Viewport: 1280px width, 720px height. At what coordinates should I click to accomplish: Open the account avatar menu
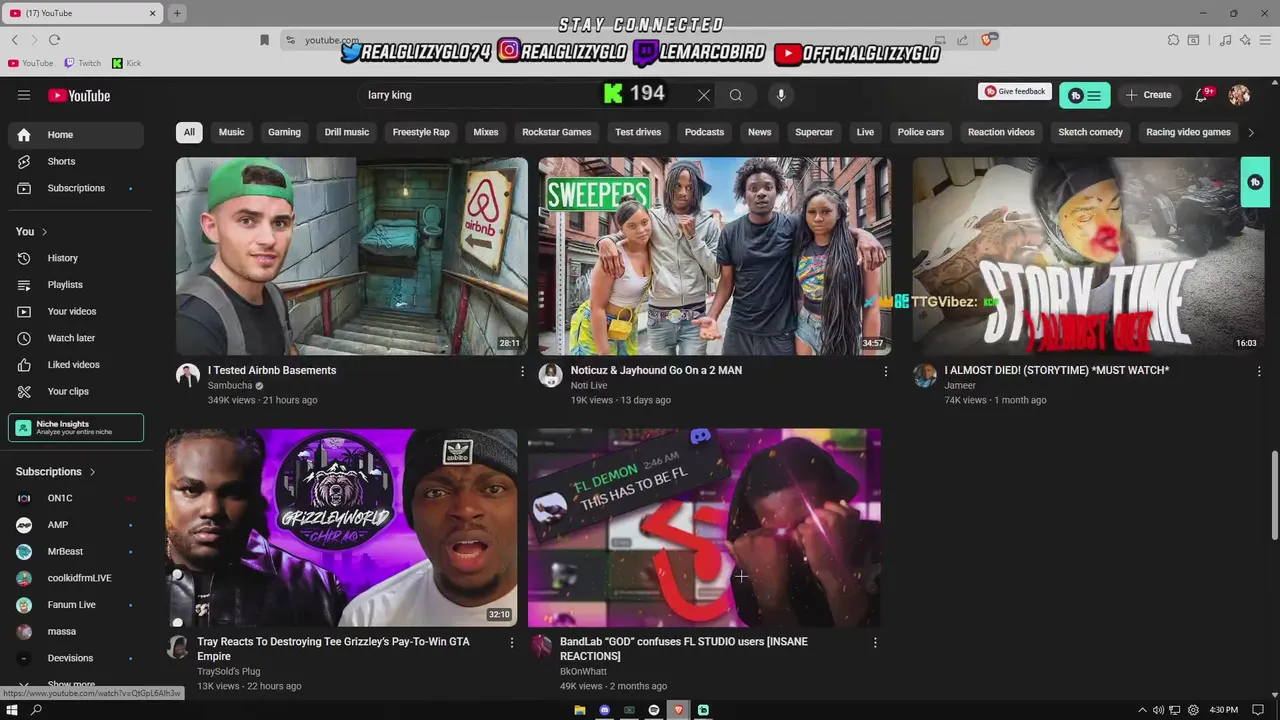click(1239, 95)
